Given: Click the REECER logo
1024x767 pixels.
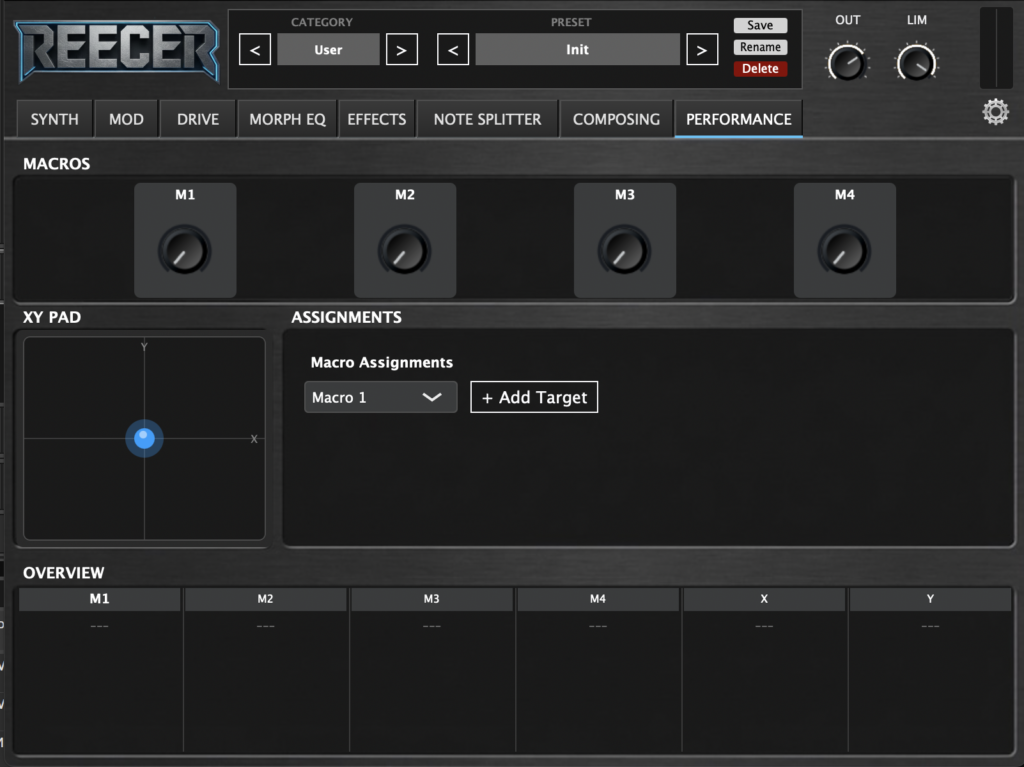Looking at the screenshot, I should pos(117,50).
